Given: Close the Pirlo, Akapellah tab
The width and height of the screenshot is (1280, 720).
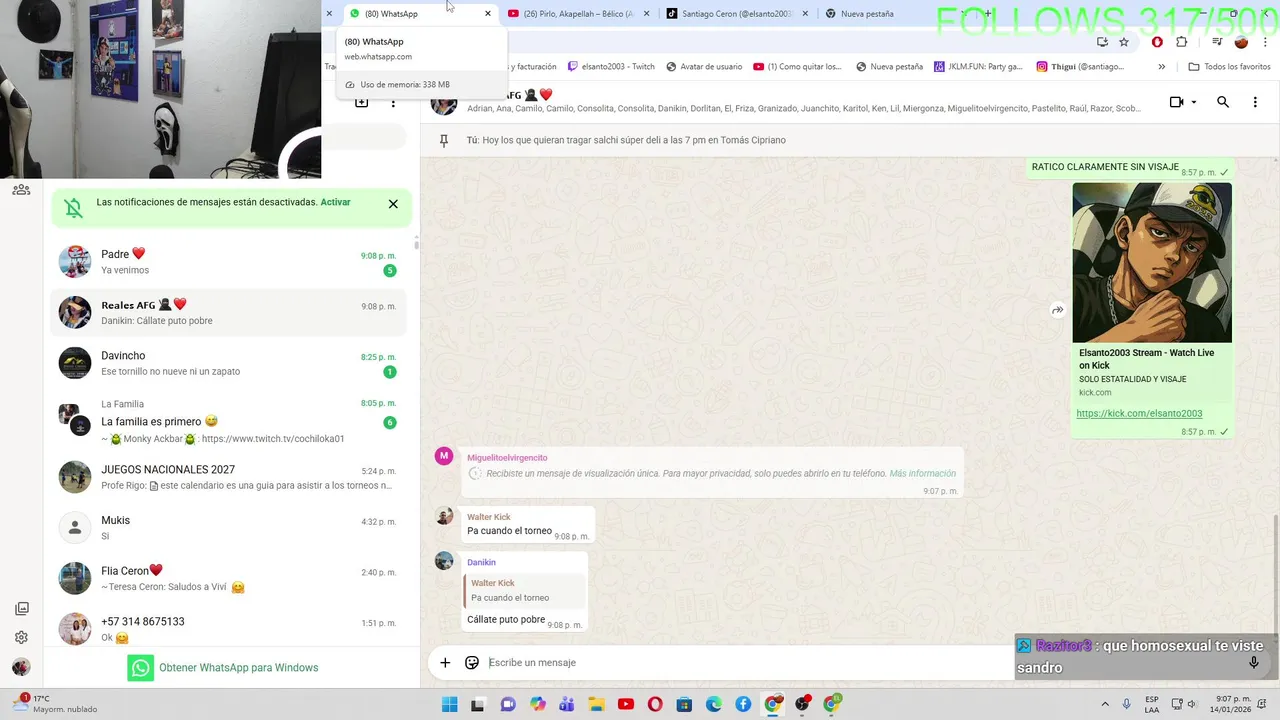Looking at the screenshot, I should 646,14.
